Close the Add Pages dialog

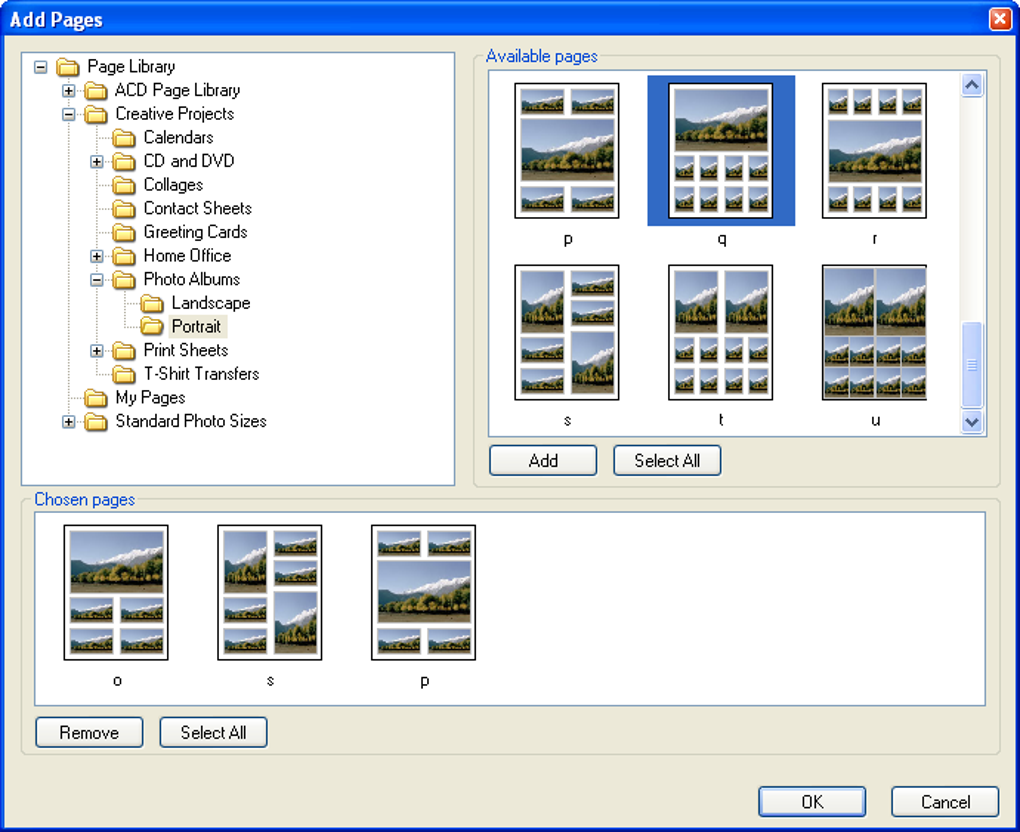tap(1000, 19)
